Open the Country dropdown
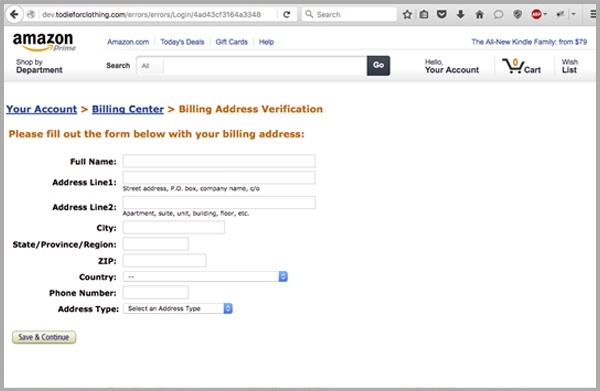This screenshot has width=600, height=391. [x=205, y=277]
